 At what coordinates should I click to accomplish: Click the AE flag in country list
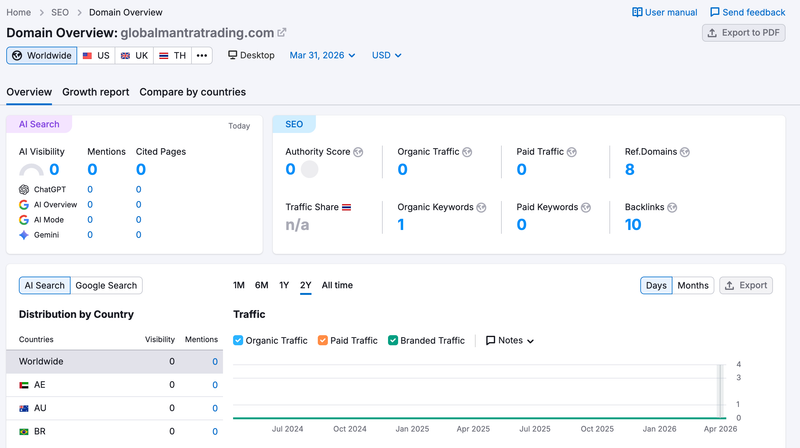coord(23,385)
